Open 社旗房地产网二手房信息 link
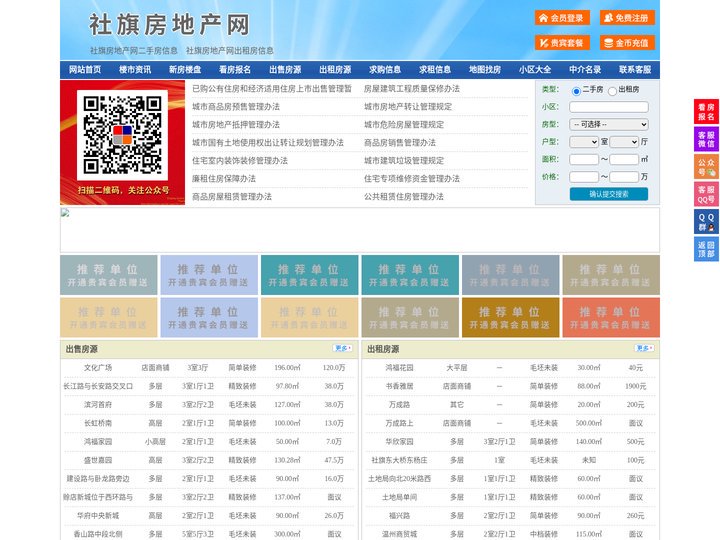The height and width of the screenshot is (540, 720). click(134, 51)
